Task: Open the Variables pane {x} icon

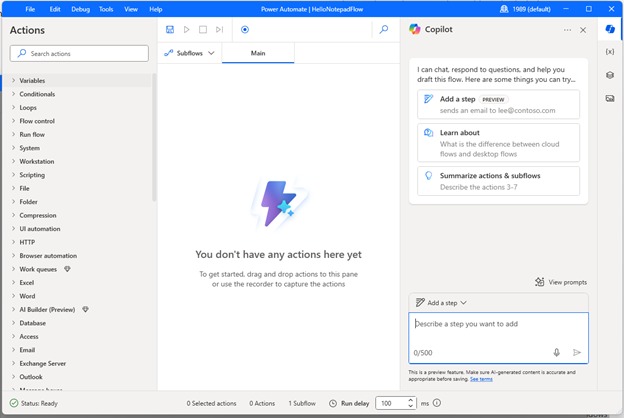Action: coord(610,52)
